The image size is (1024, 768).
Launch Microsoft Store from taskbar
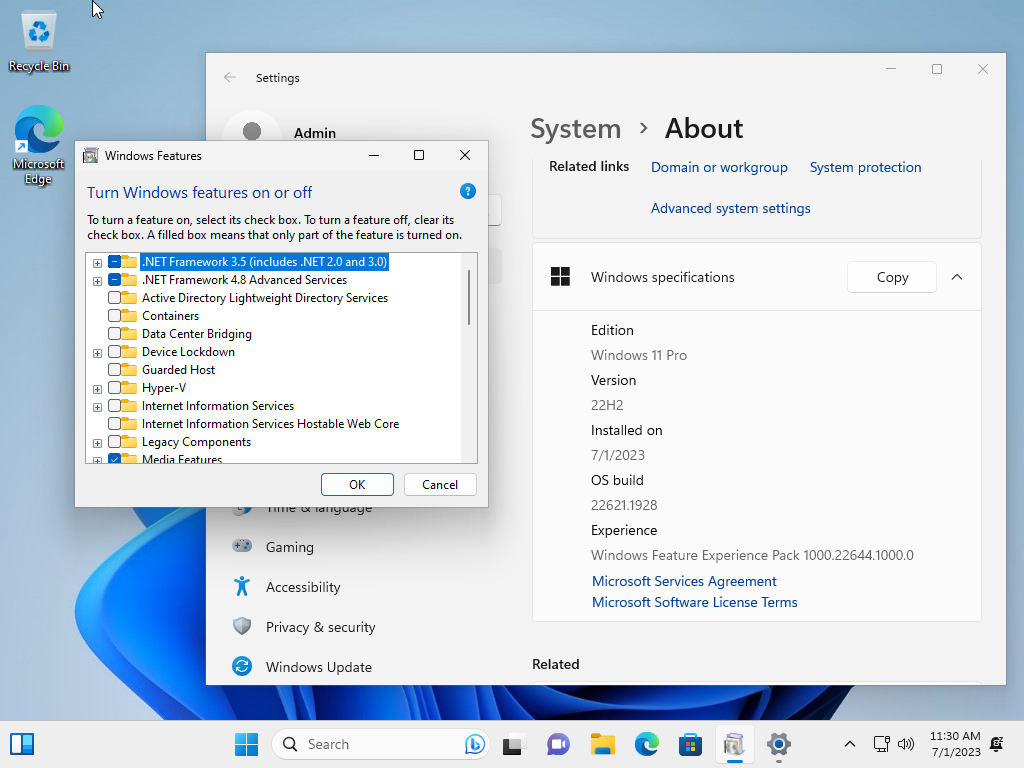coord(690,744)
